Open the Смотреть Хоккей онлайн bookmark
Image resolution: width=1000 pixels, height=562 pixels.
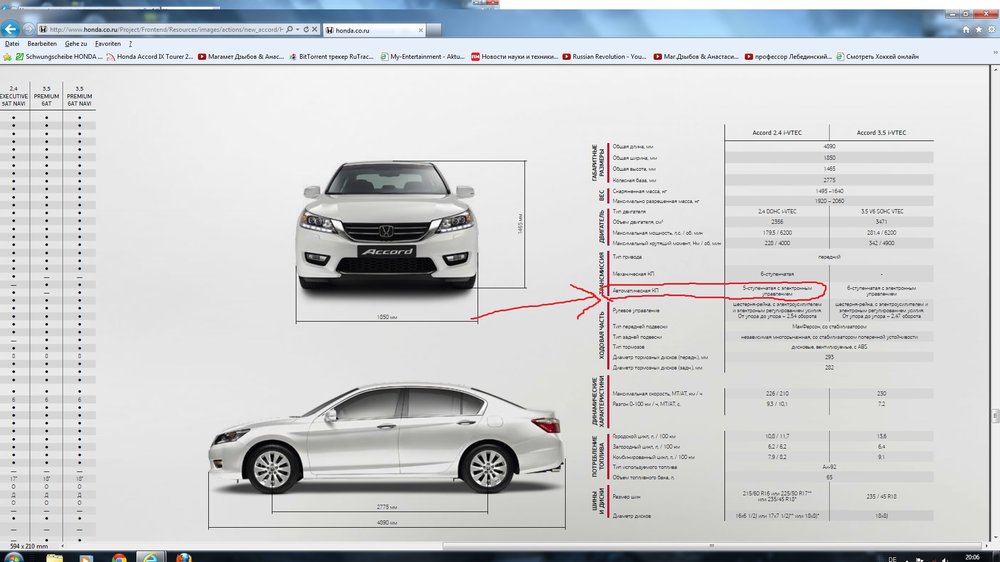[880, 57]
